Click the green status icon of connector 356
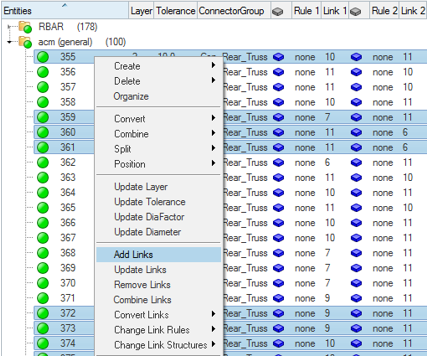This screenshot has height=360, width=429. (43, 72)
